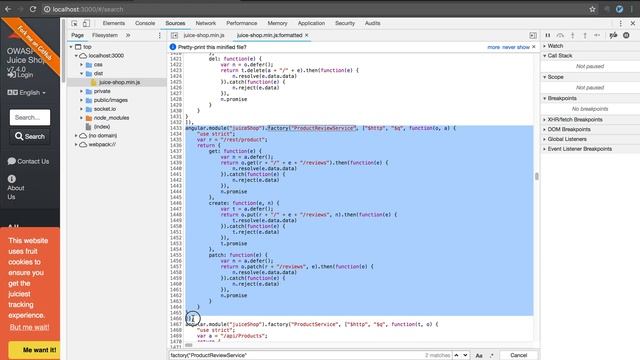Go to next search match arrow
640x360 pixels.
[x=465, y=355]
